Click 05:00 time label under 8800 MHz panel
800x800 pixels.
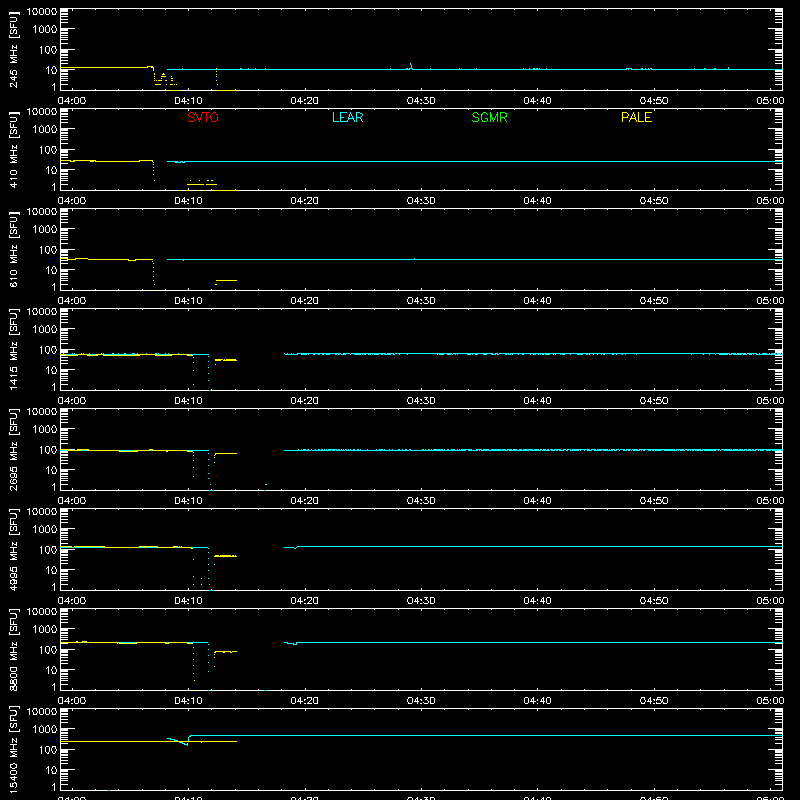(770, 701)
